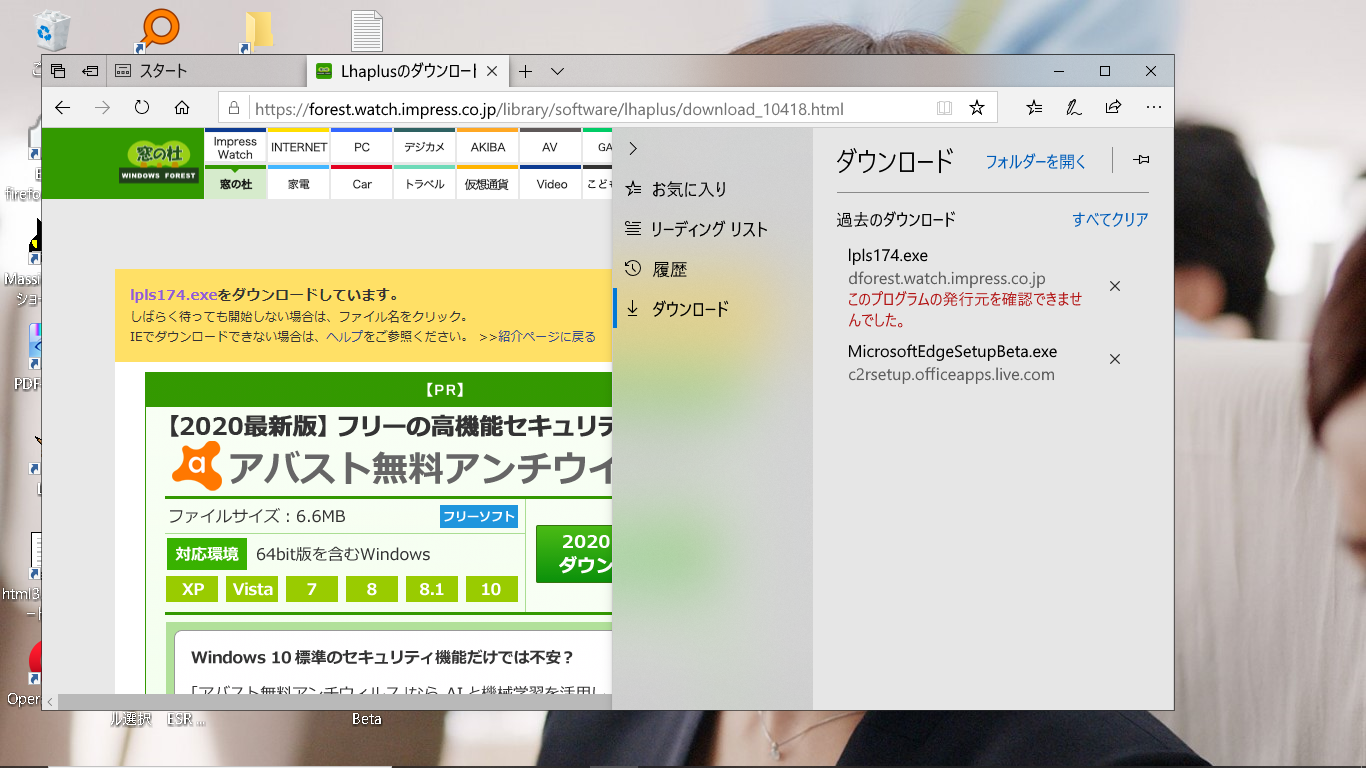
Task: Click >>紹介ページに戻る link
Action: pos(537,337)
